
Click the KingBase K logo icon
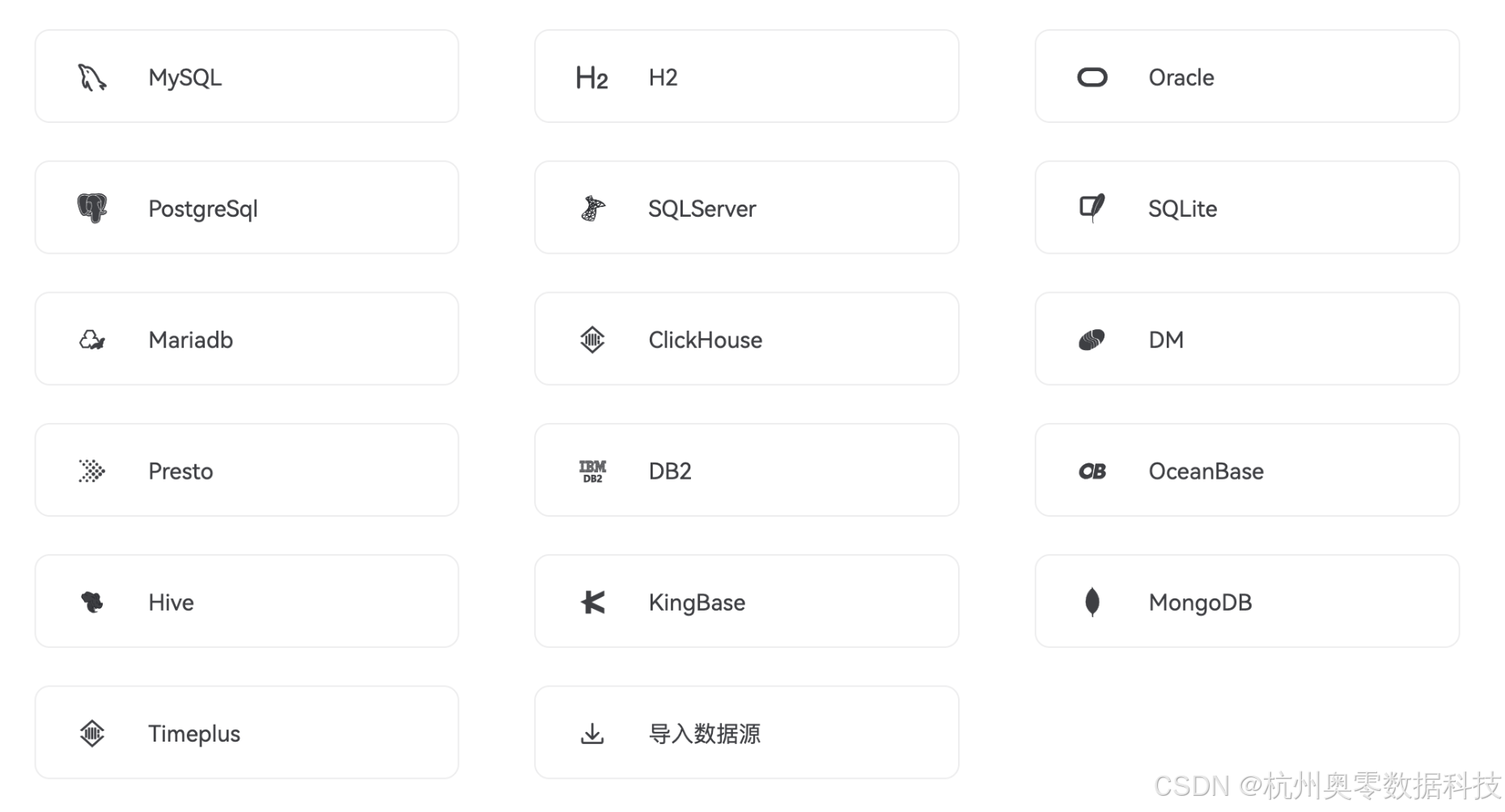(593, 602)
